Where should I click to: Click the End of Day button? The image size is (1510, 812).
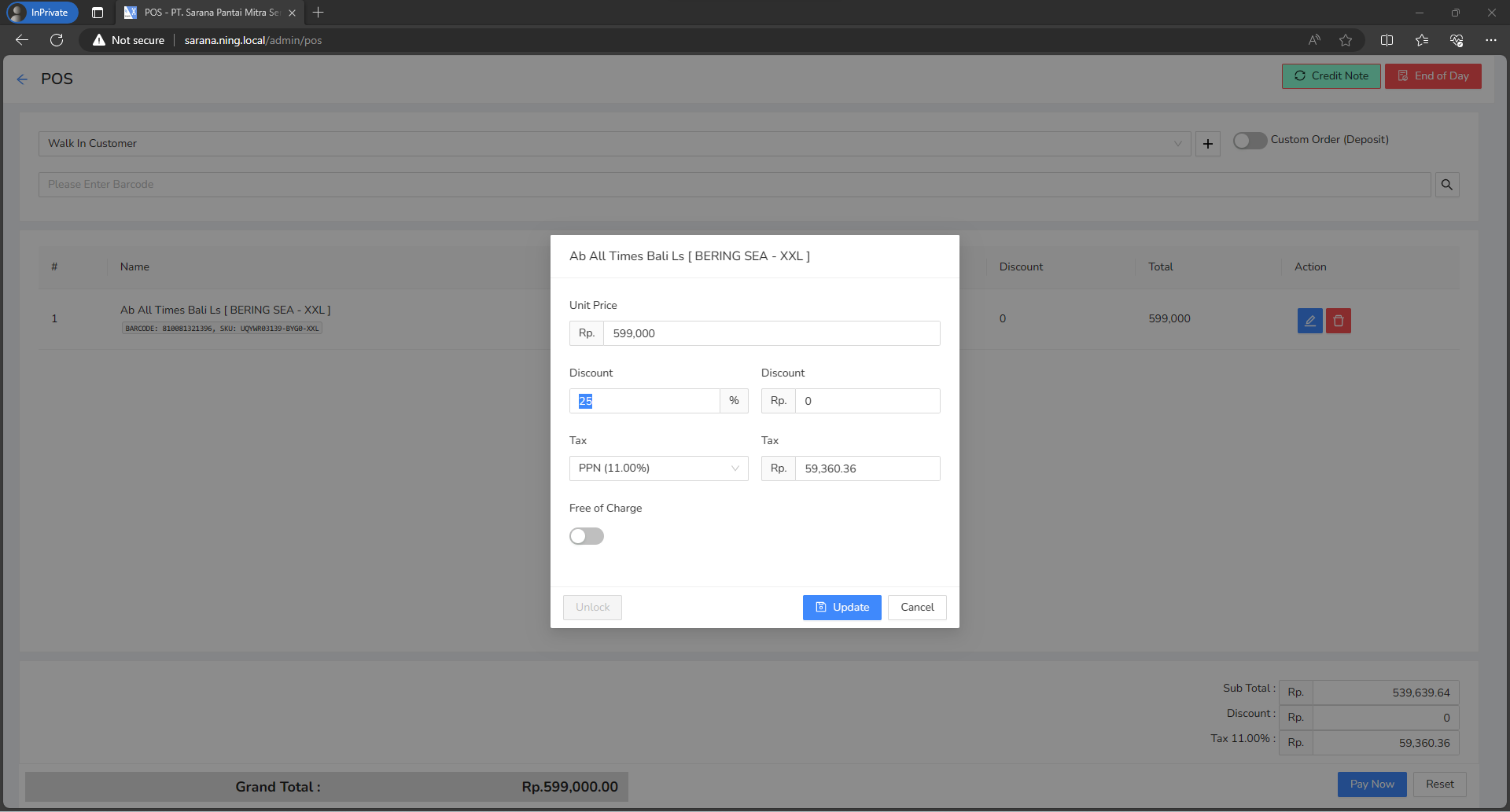[1433, 76]
